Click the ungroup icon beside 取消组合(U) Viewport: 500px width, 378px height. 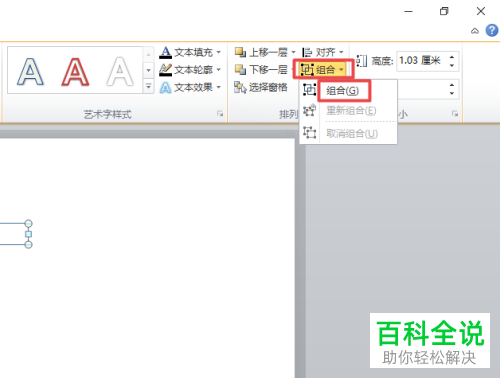pyautogui.click(x=309, y=133)
